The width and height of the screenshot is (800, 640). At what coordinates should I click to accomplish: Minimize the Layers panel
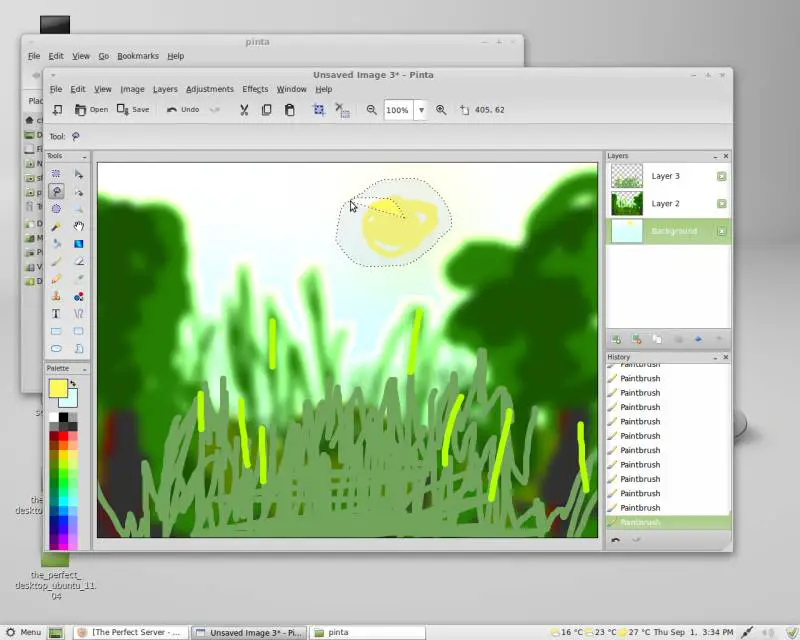[x=715, y=156]
